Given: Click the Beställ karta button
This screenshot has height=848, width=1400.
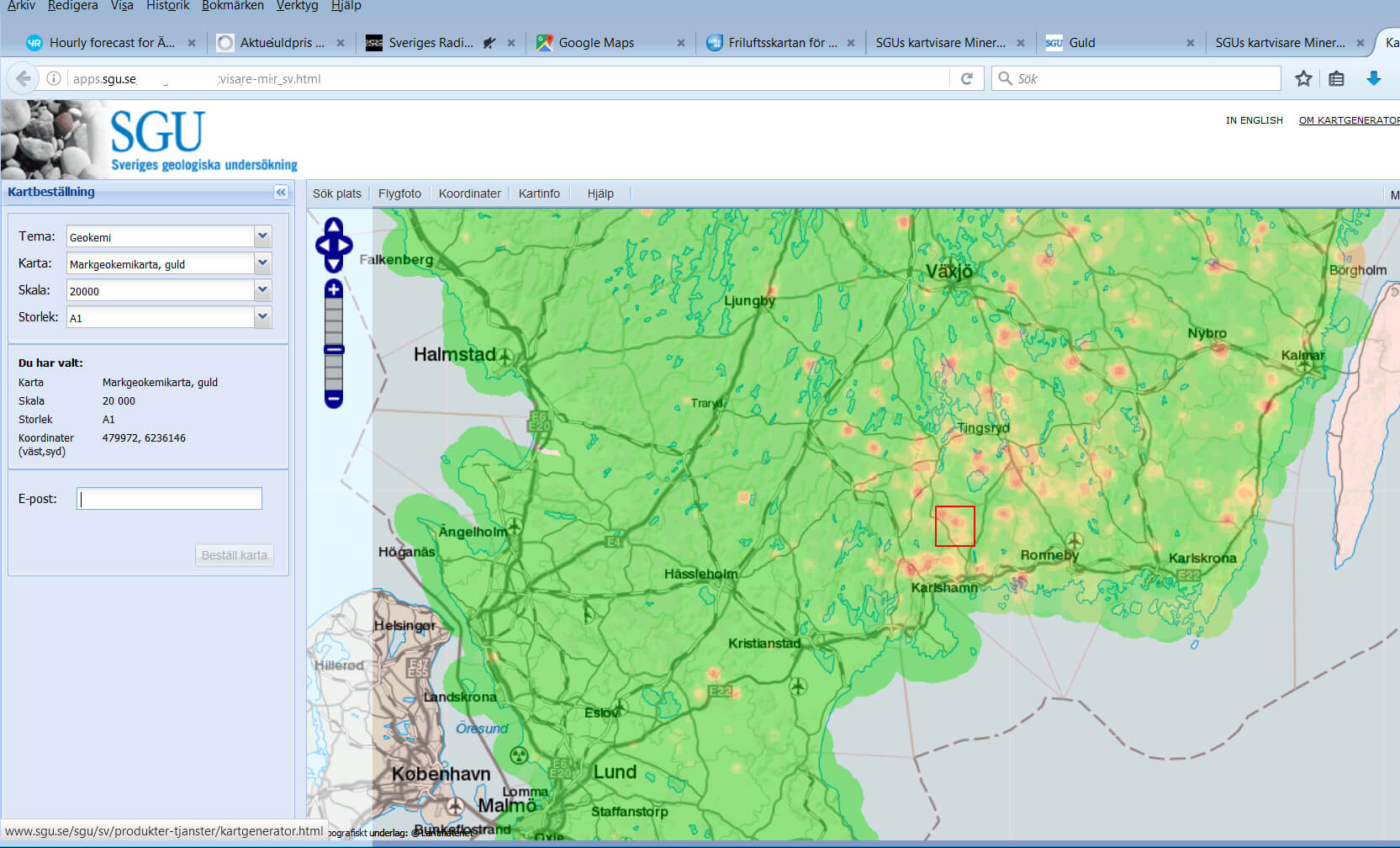Looking at the screenshot, I should coord(235,555).
